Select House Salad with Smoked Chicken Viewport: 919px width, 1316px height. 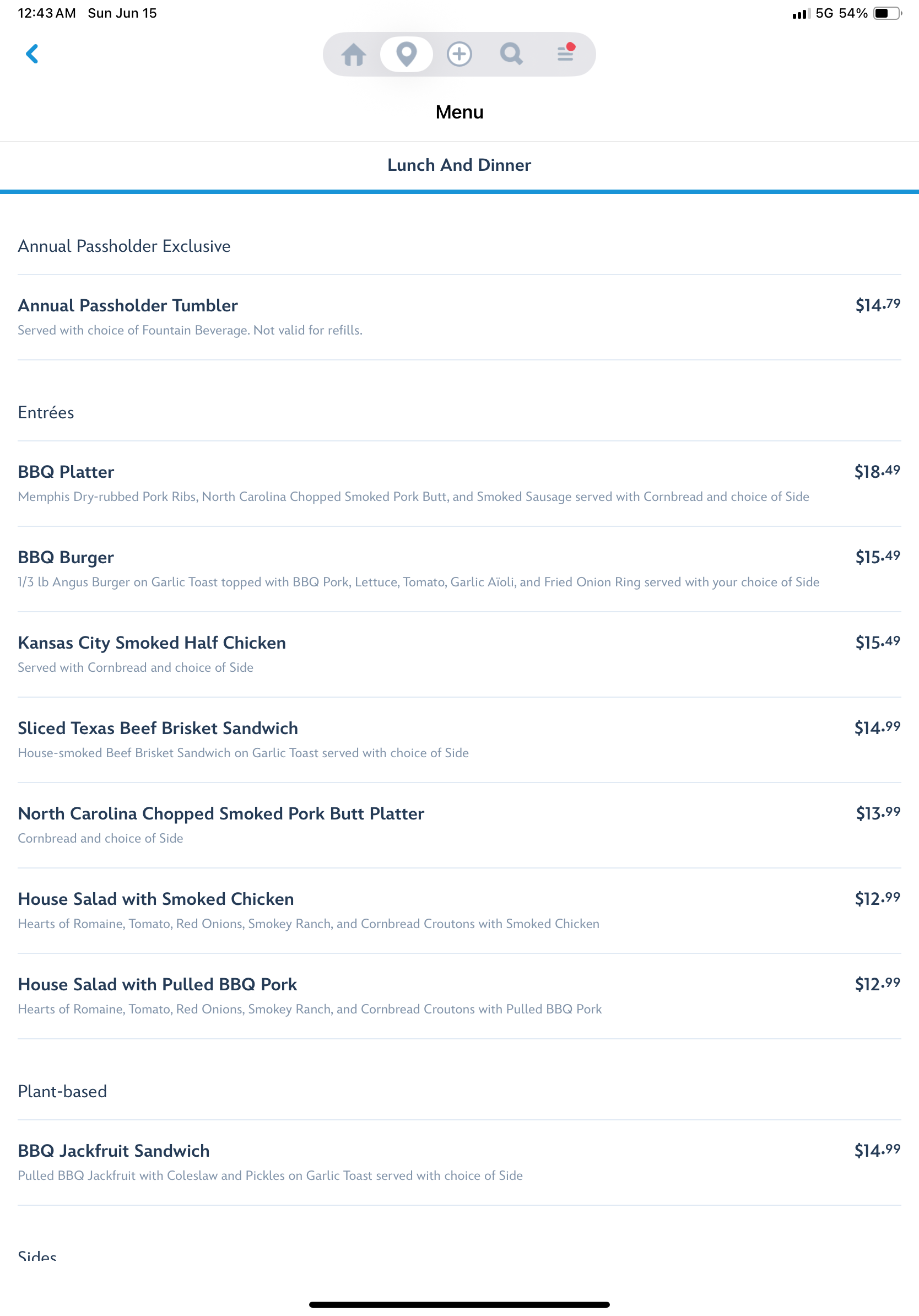(156, 899)
